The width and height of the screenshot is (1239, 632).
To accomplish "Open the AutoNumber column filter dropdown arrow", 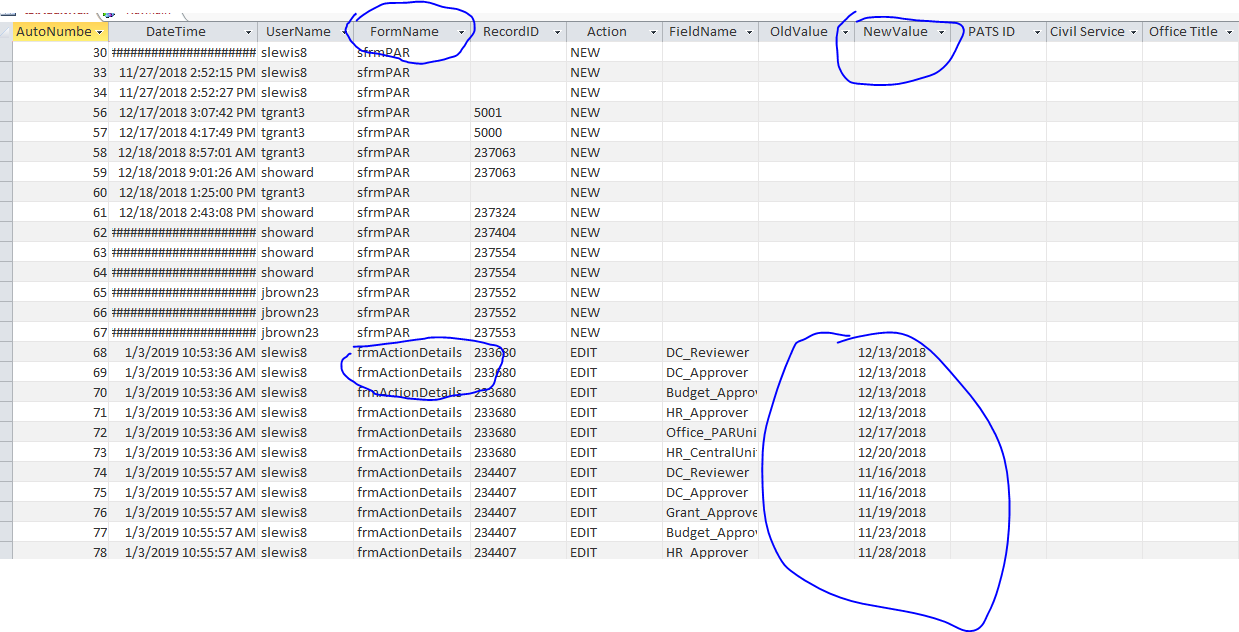I will pyautogui.click(x=99, y=32).
